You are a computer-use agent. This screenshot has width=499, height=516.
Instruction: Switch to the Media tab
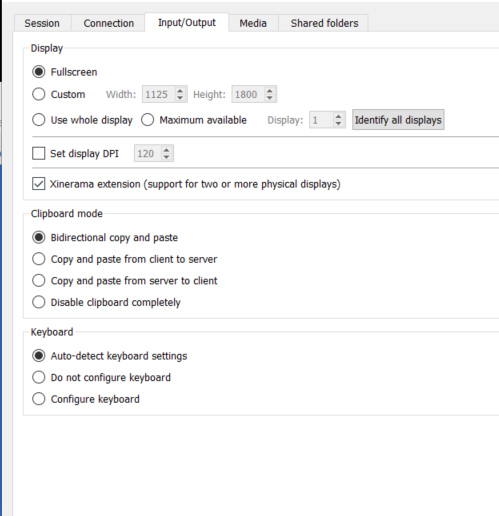point(253,23)
